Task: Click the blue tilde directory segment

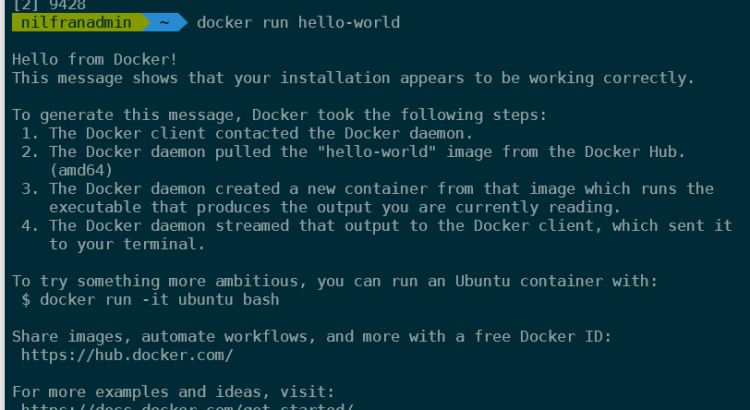Action: [x=165, y=22]
